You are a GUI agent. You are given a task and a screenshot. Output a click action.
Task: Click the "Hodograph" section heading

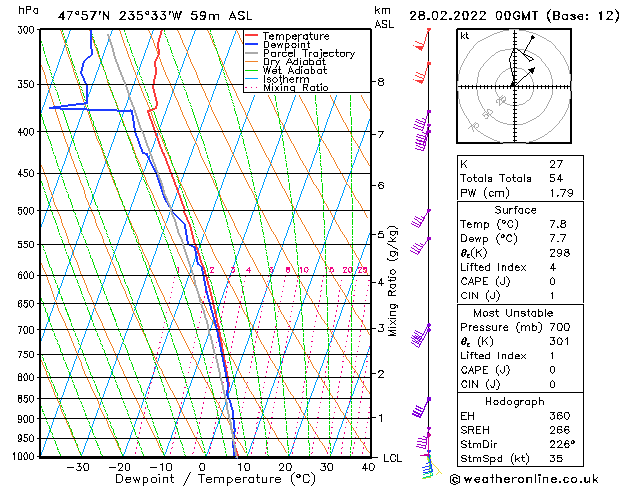click(515, 402)
